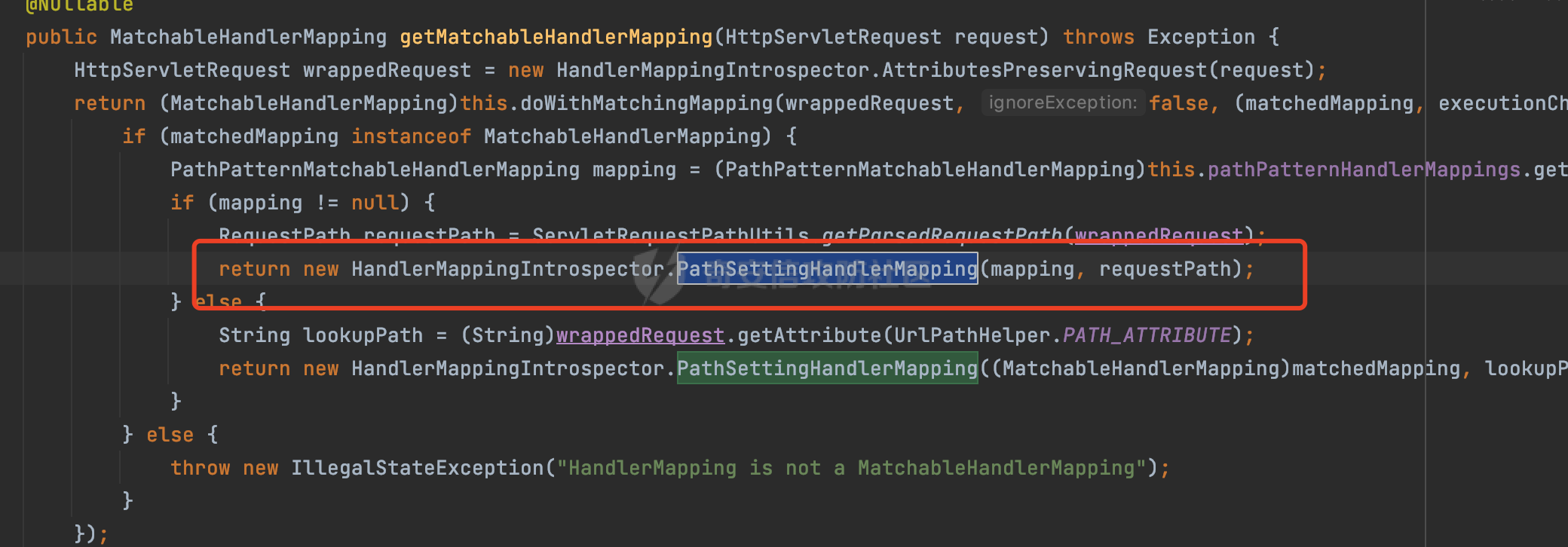Click the lookupPath variable declaration

[363, 335]
